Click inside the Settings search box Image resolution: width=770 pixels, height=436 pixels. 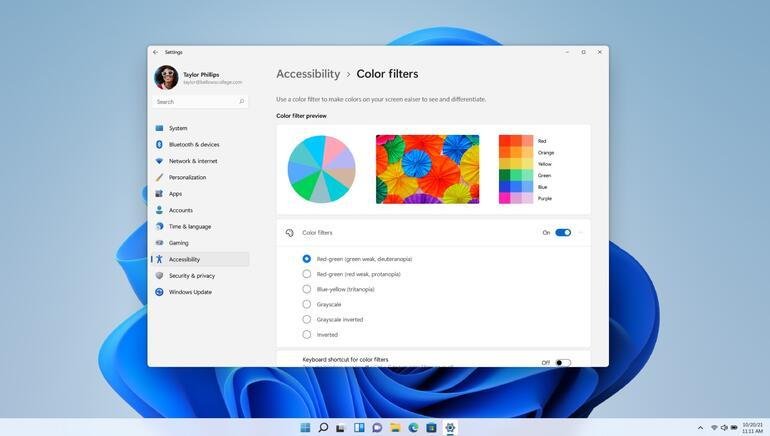coord(200,102)
